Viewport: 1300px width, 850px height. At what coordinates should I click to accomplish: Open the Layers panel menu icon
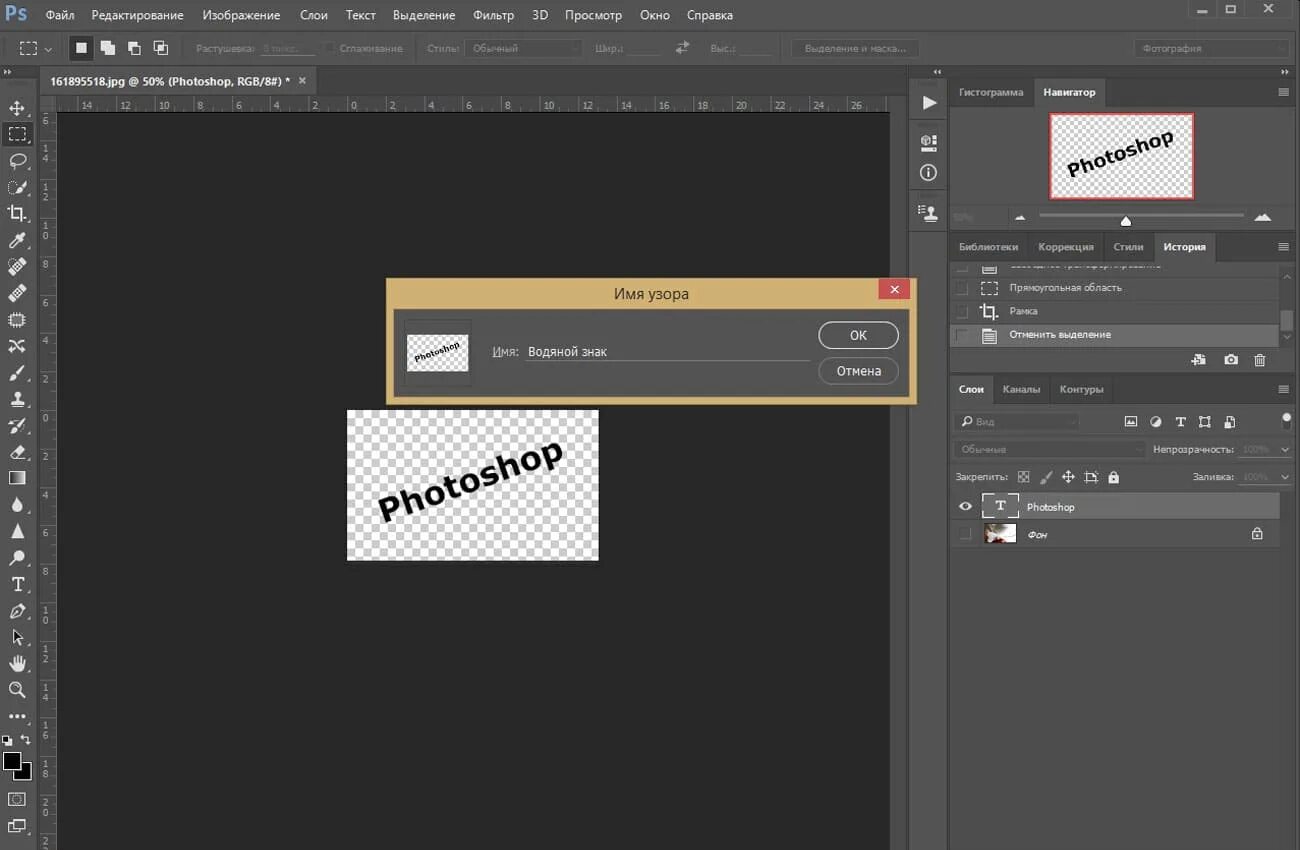pyautogui.click(x=1283, y=389)
